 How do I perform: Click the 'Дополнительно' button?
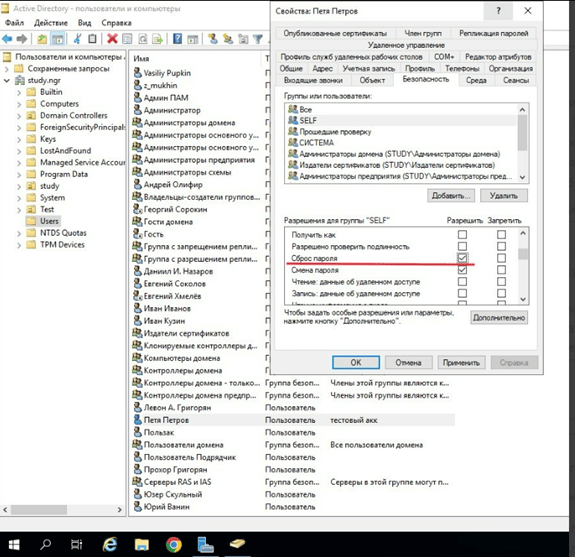pyautogui.click(x=499, y=318)
